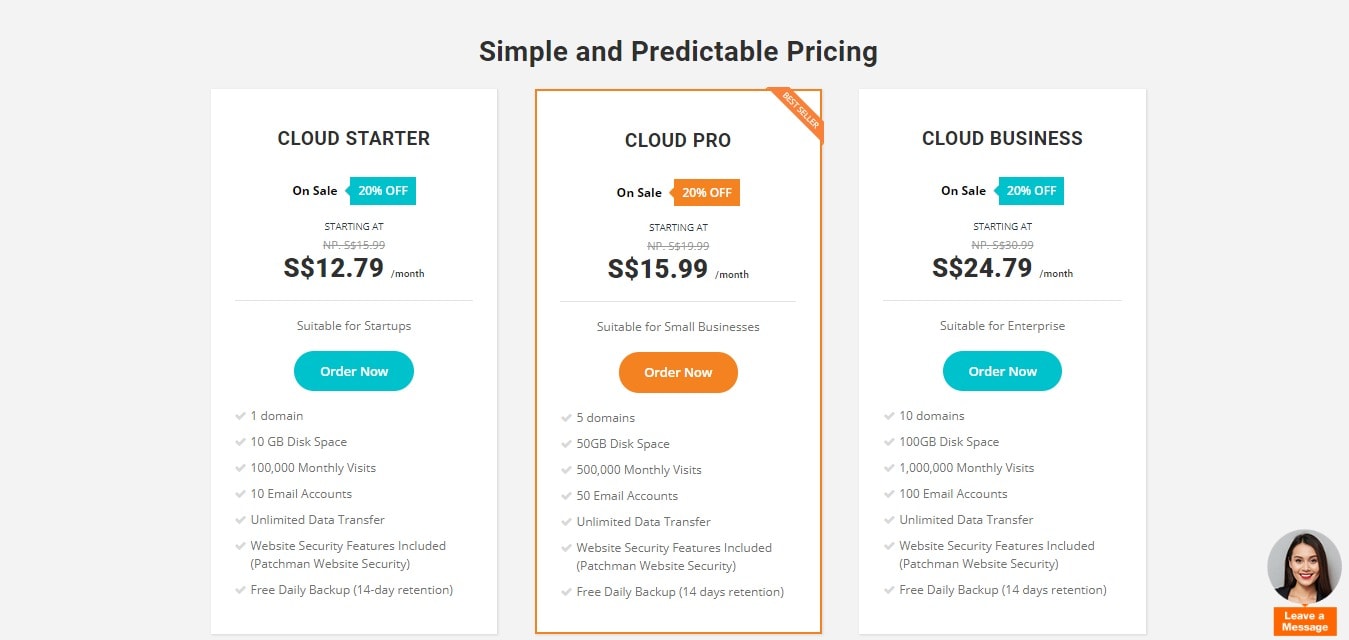
Task: Click the checkmark beside 50GB Disk Space
Action: point(567,444)
